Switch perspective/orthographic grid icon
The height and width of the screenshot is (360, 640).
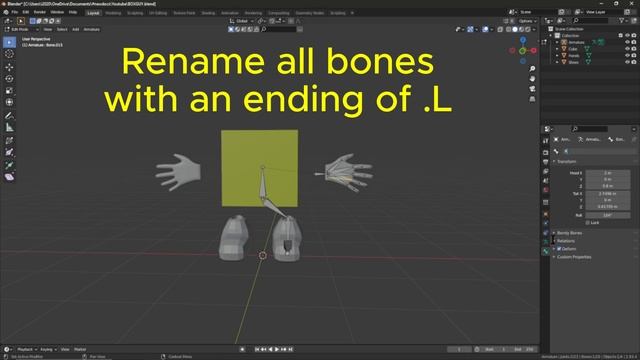[532, 99]
